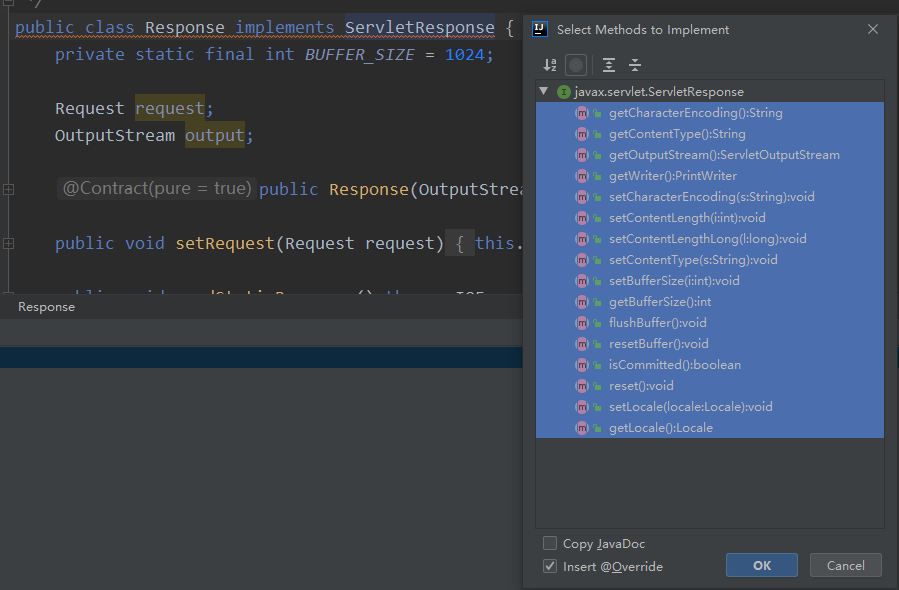Click method icon next to getWriter
Viewport: 899px width, 590px height.
point(581,176)
